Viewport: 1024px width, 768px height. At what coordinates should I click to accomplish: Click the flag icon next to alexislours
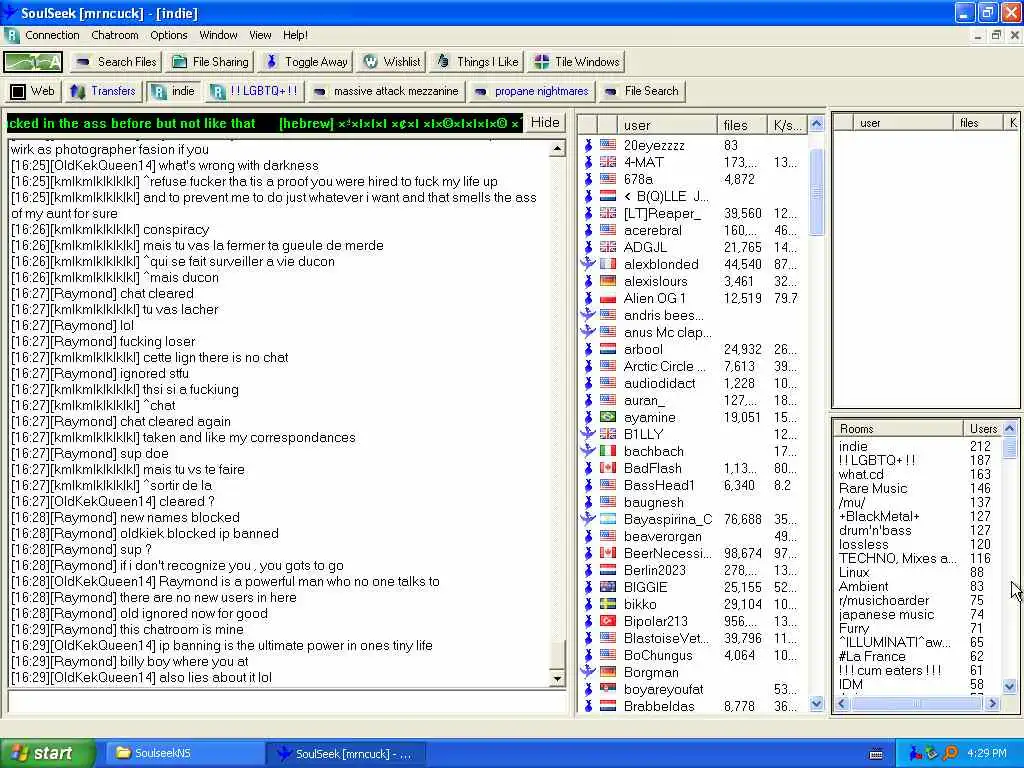point(608,281)
